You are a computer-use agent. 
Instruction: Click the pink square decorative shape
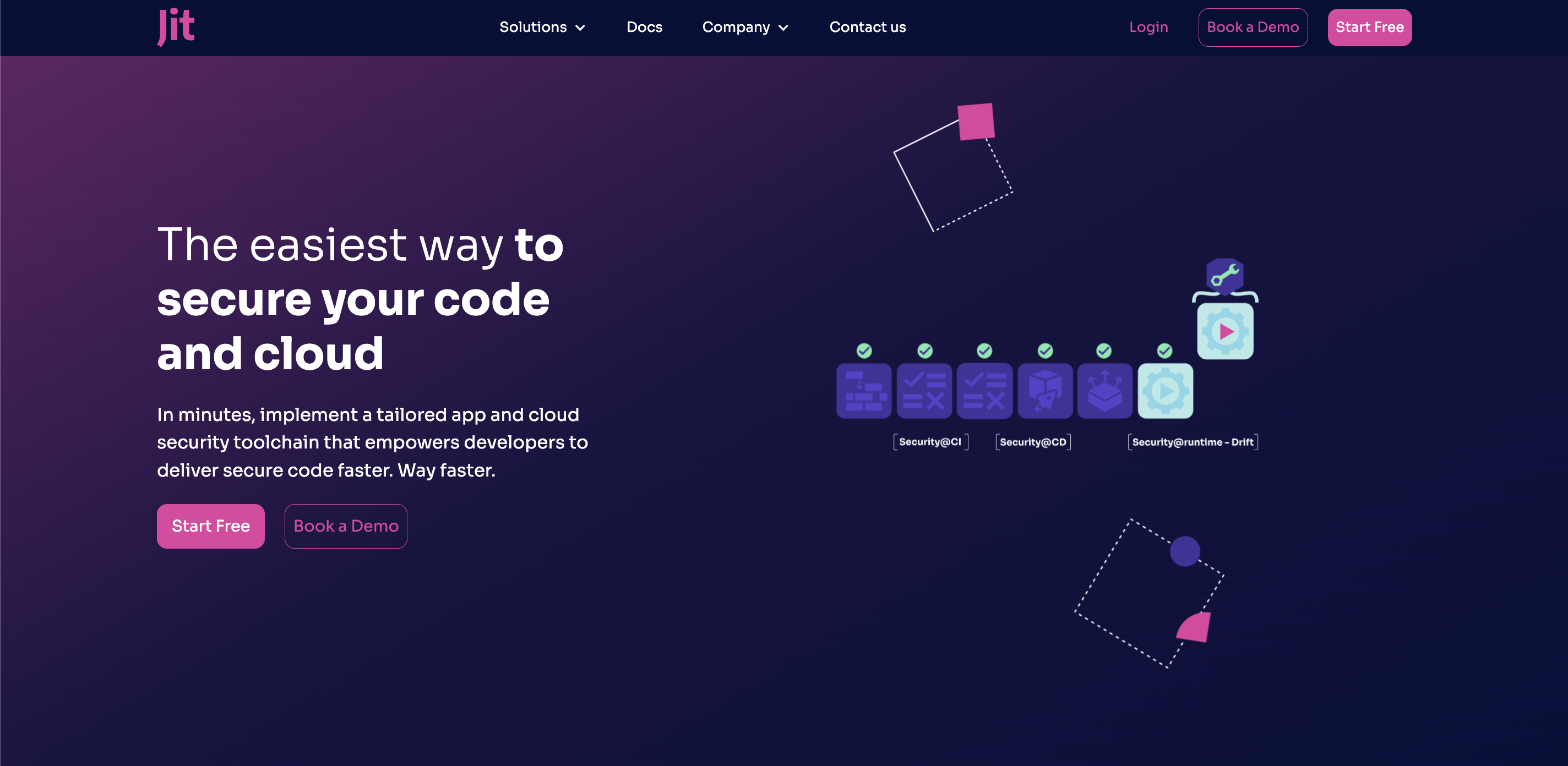pos(975,122)
